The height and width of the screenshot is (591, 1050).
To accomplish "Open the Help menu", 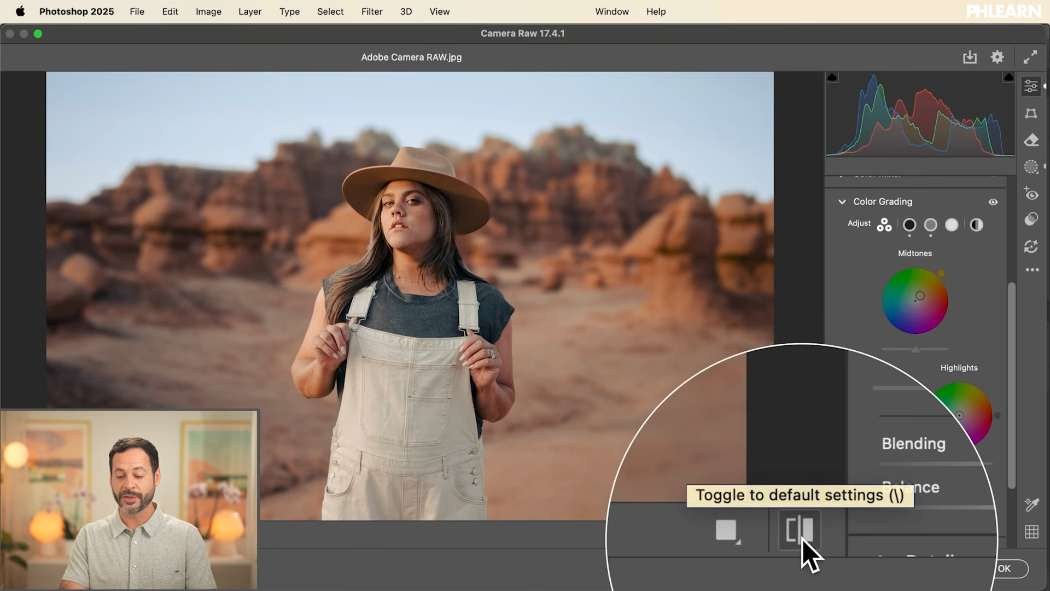I will coord(656,11).
